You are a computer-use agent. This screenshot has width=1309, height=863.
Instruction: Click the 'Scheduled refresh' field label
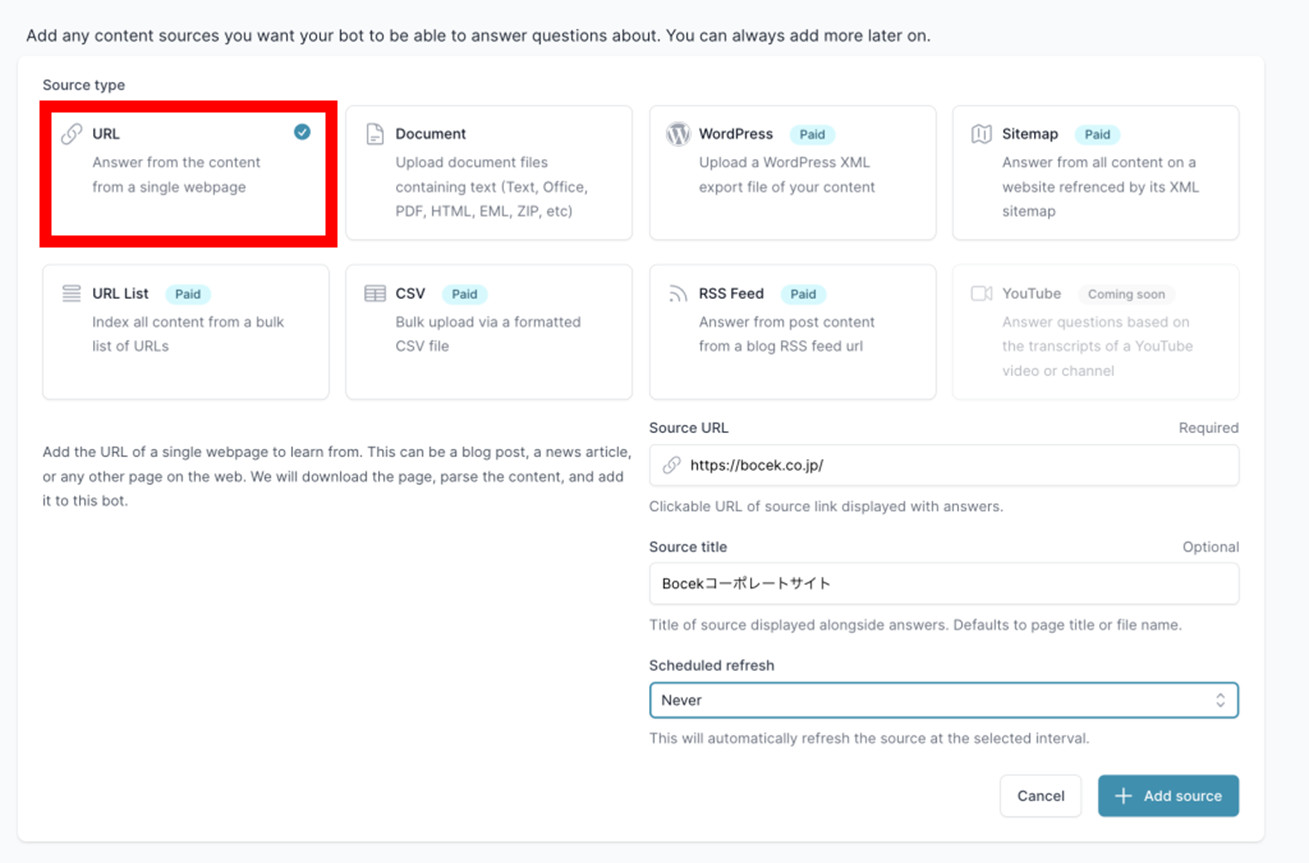click(712, 665)
